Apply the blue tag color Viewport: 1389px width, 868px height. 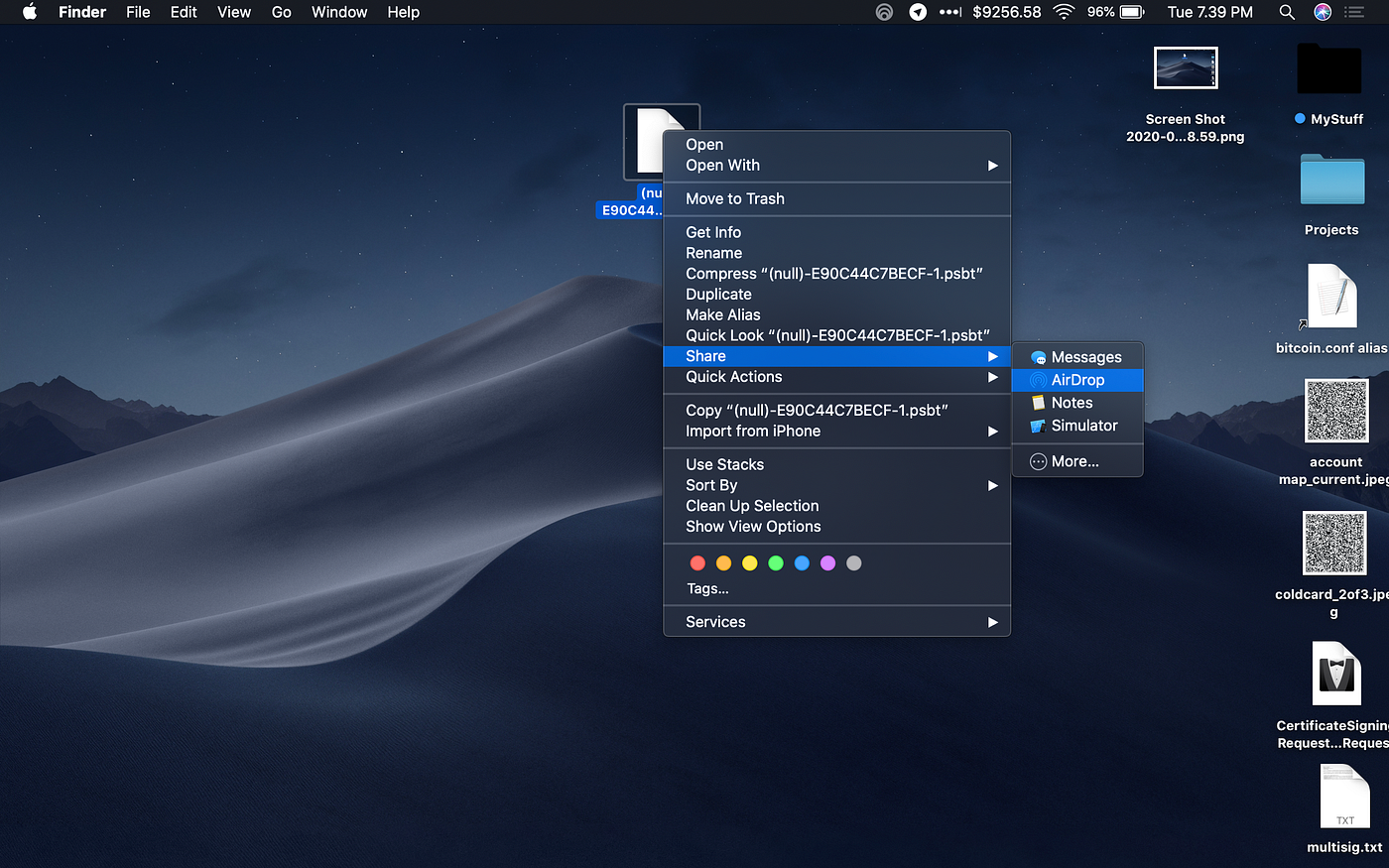[802, 563]
